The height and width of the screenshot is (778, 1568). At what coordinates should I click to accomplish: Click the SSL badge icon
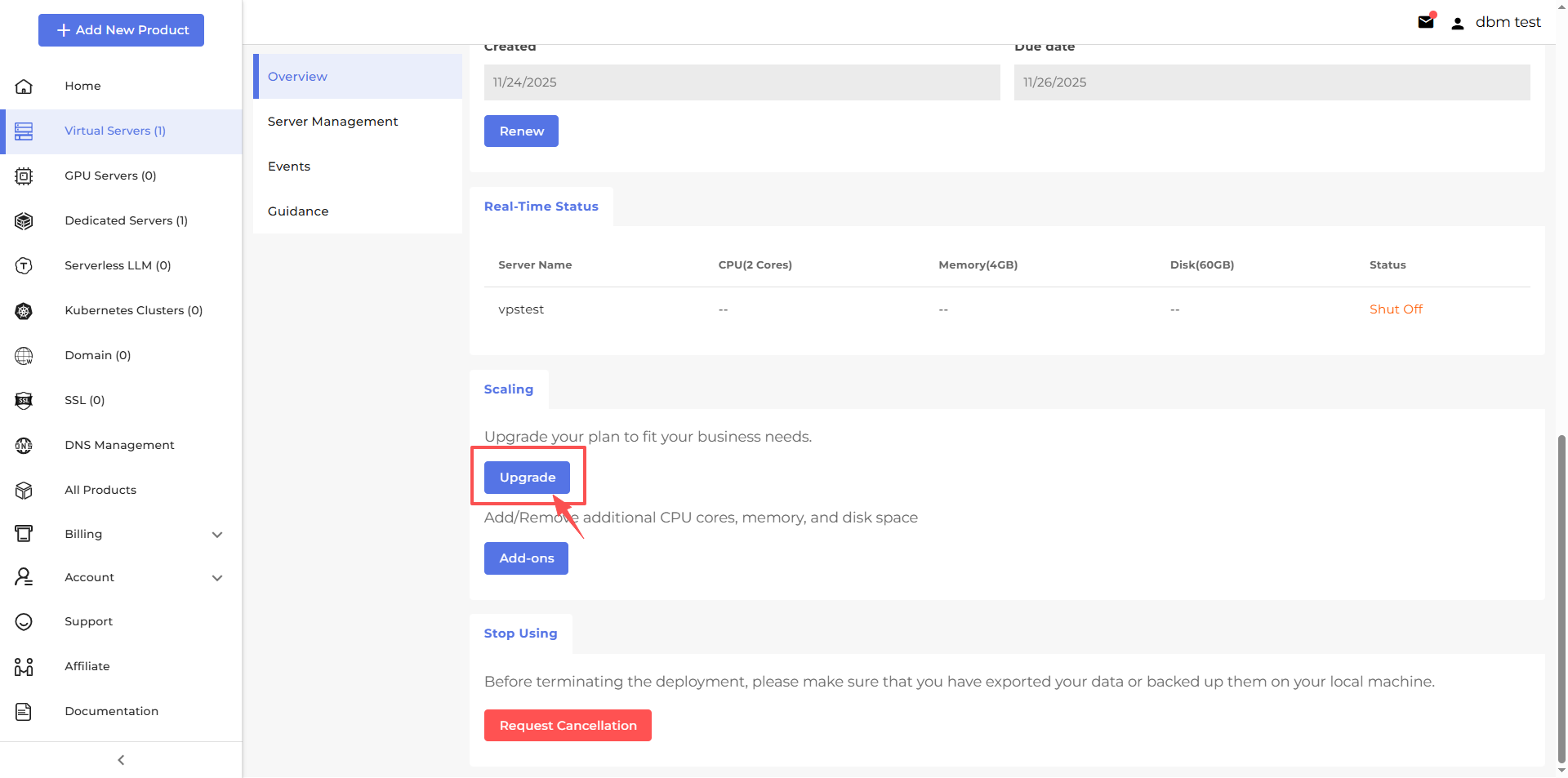[24, 400]
